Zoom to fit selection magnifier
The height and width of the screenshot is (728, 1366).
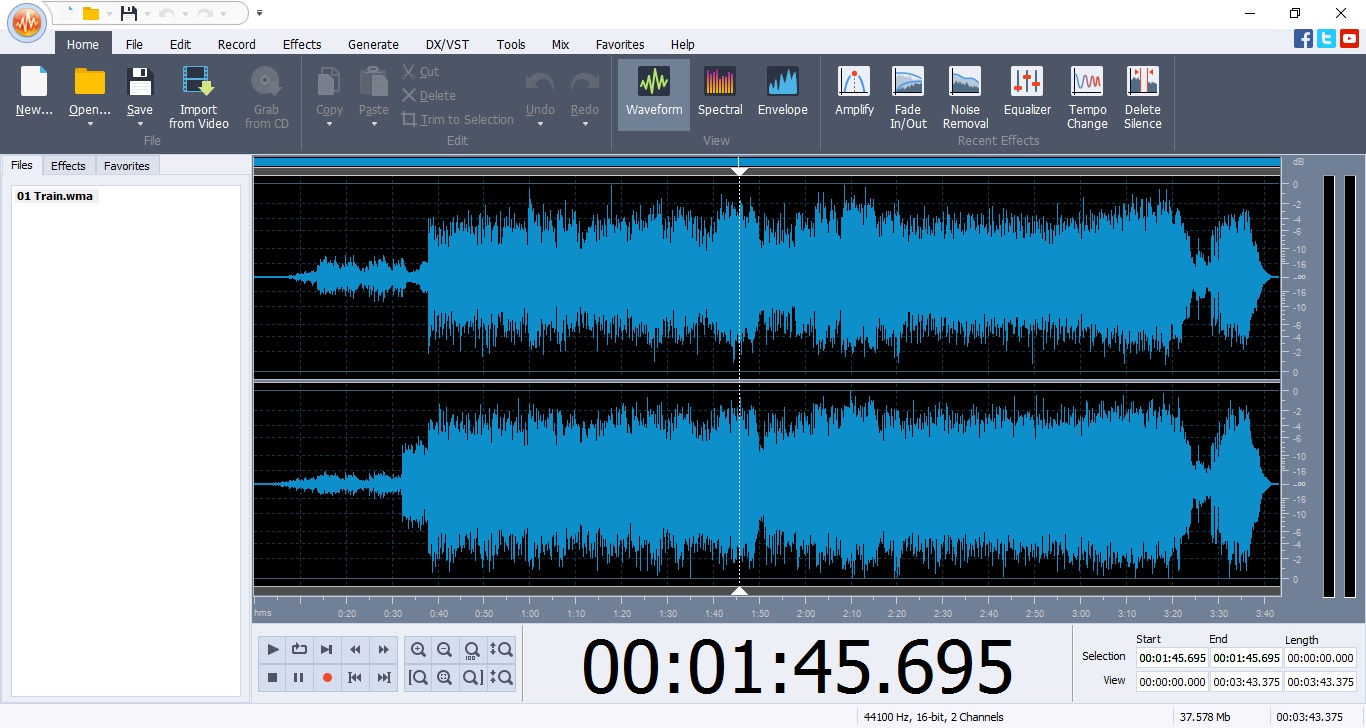pyautogui.click(x=445, y=678)
